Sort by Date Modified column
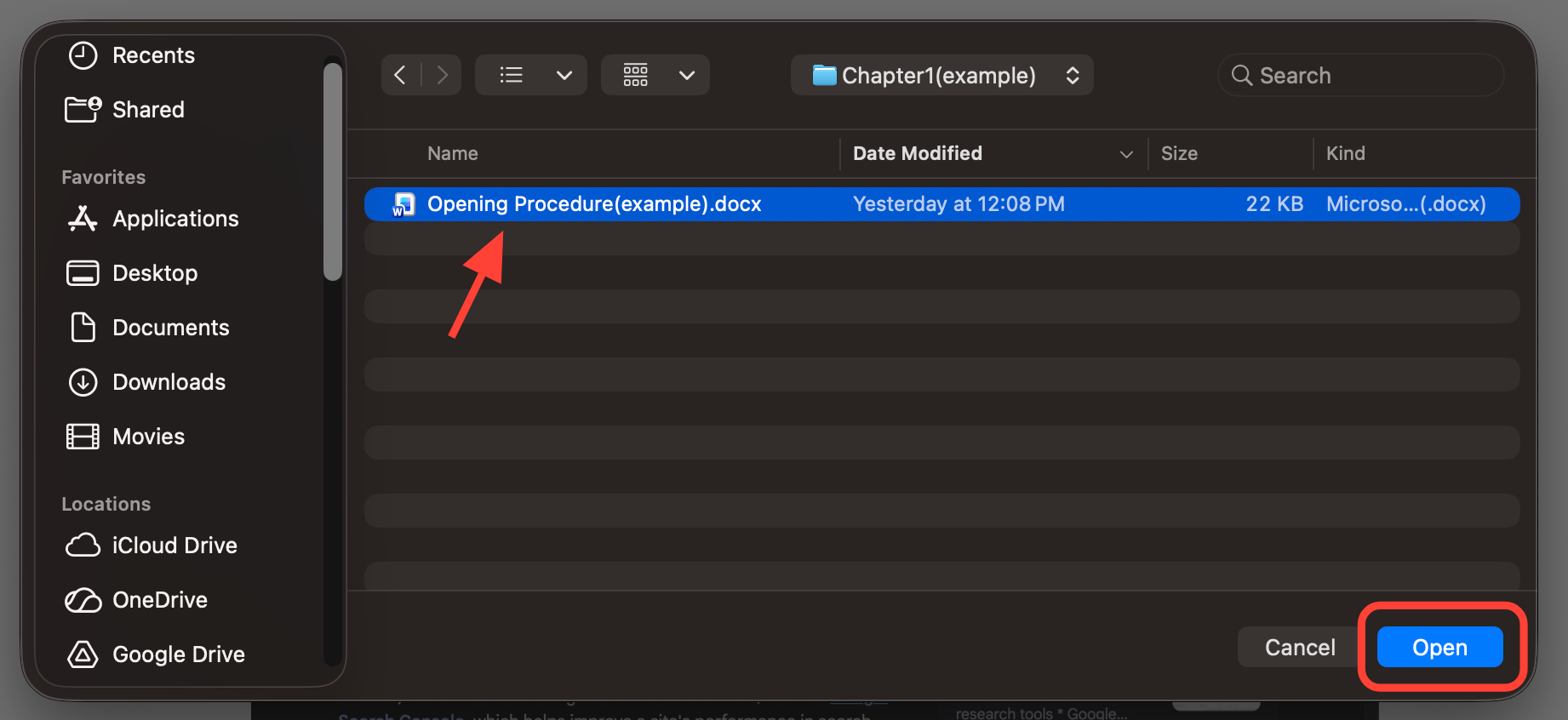The height and width of the screenshot is (720, 1568). pos(917,153)
